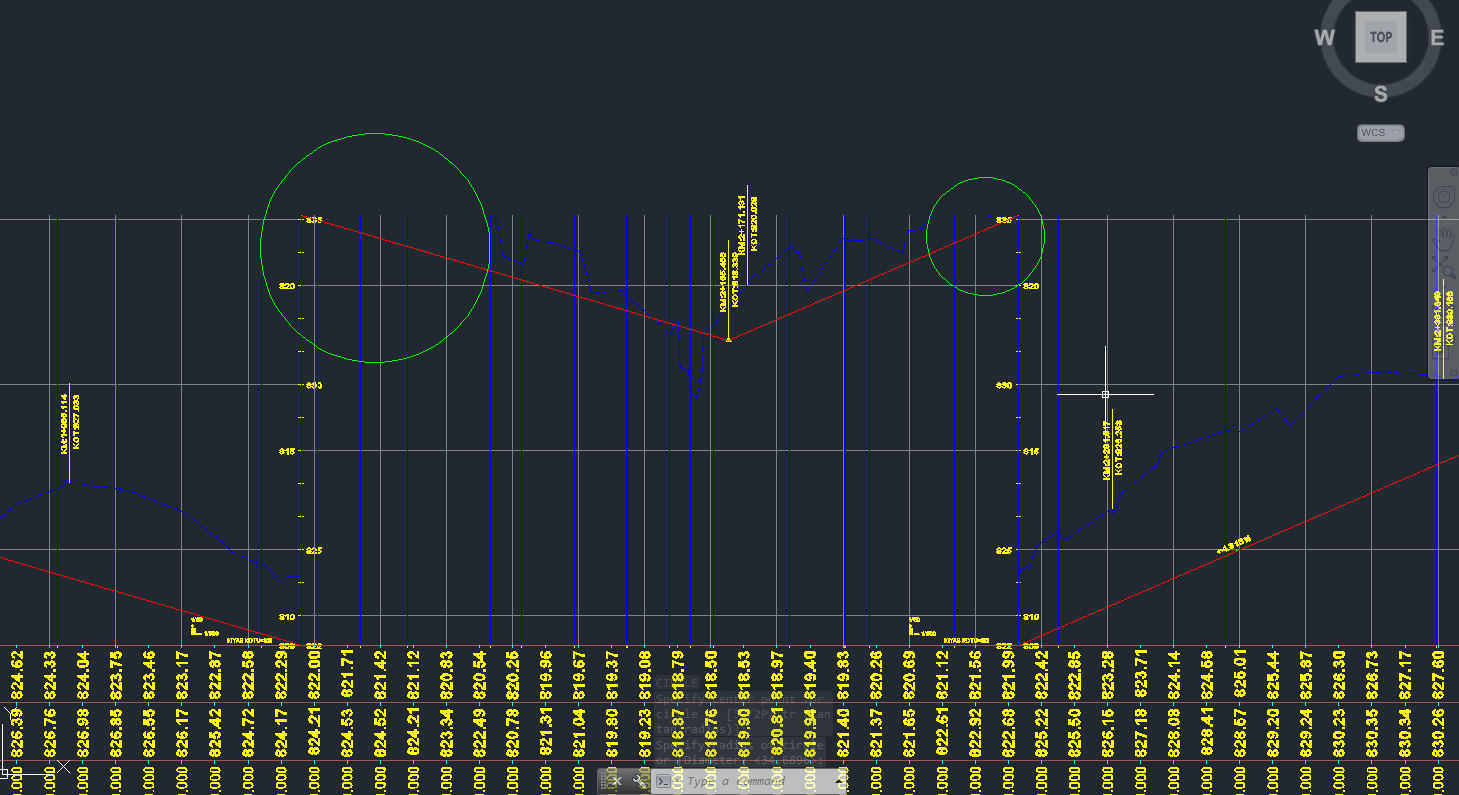Image resolution: width=1459 pixels, height=795 pixels.
Task: Rotate view to South on ViewCube compass
Action: (1381, 94)
